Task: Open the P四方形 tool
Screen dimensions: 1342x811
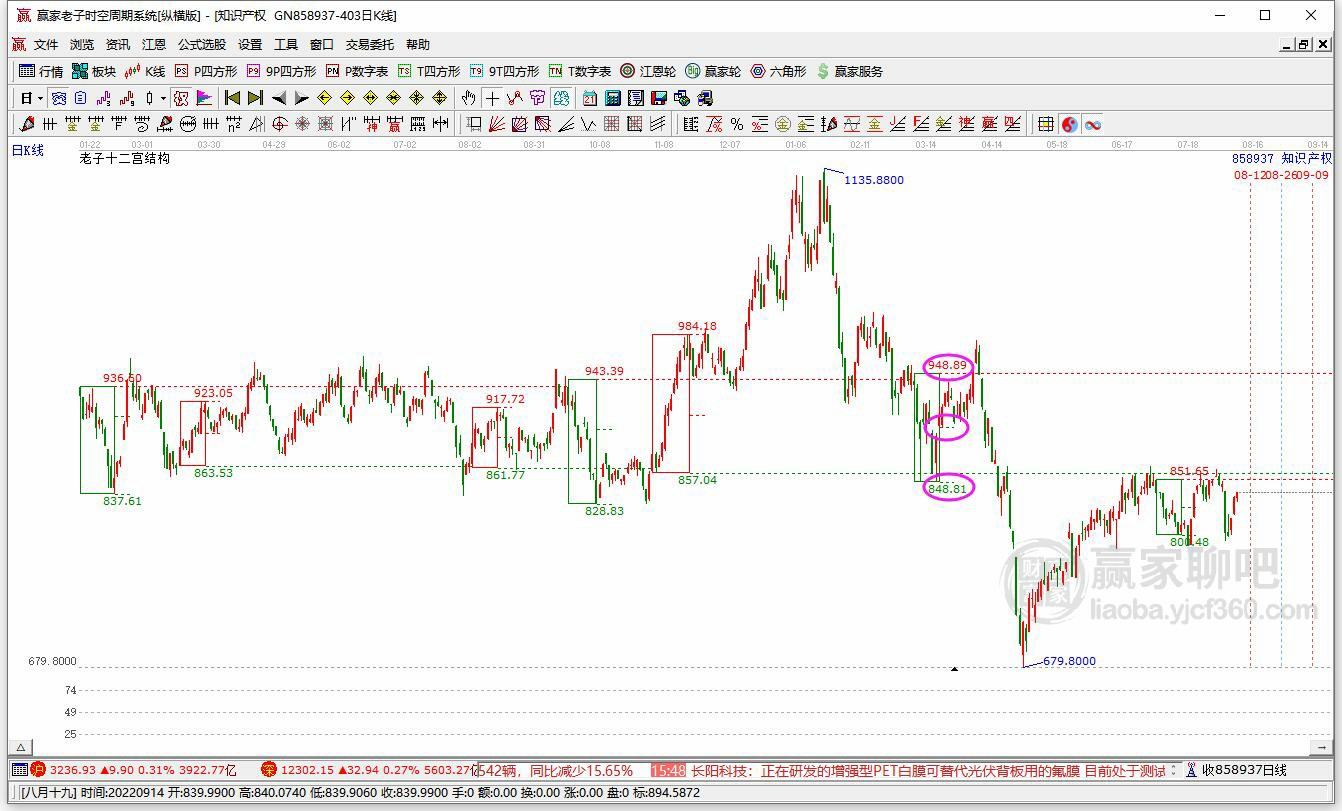Action: click(x=206, y=71)
